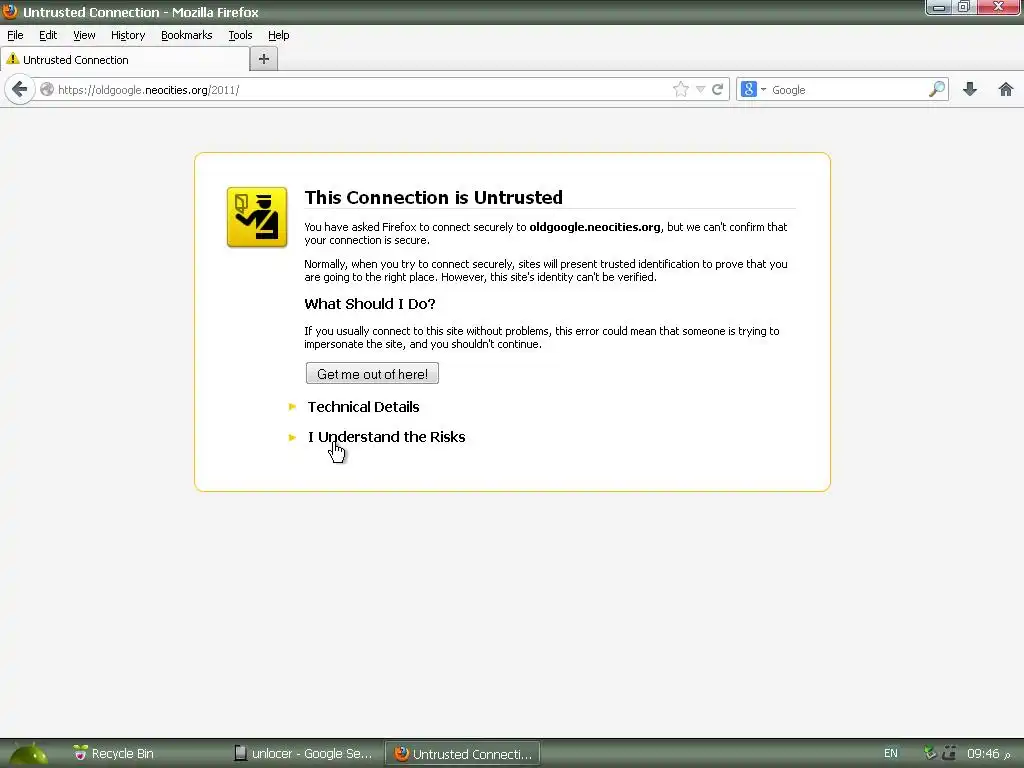Open the History menu

[x=128, y=35]
